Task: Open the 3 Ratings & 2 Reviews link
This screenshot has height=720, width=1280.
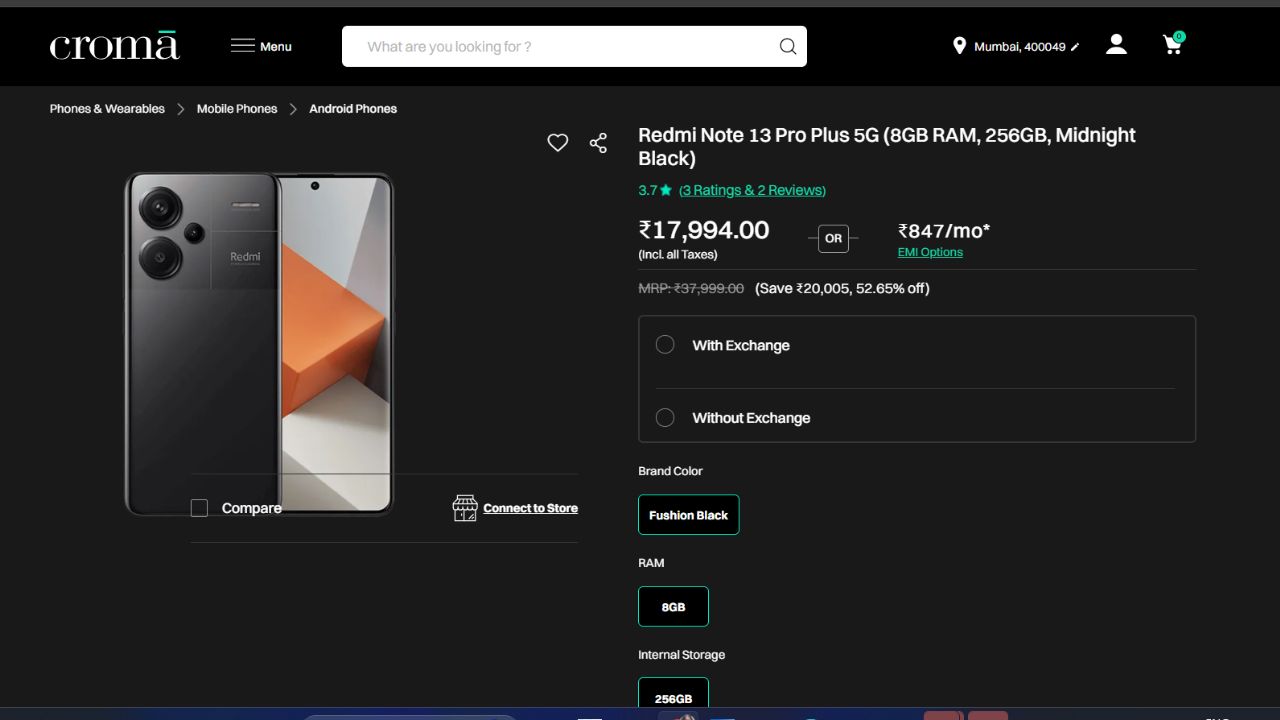Action: (752, 190)
